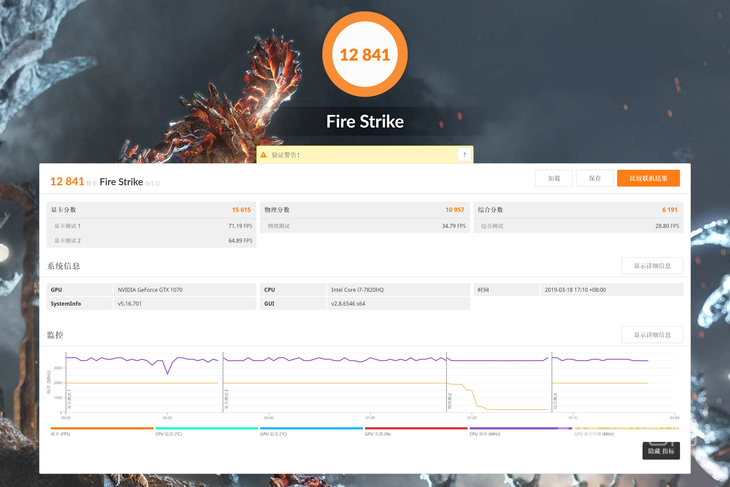Toggle the orange 帧率 (FPS) legend

101,431
